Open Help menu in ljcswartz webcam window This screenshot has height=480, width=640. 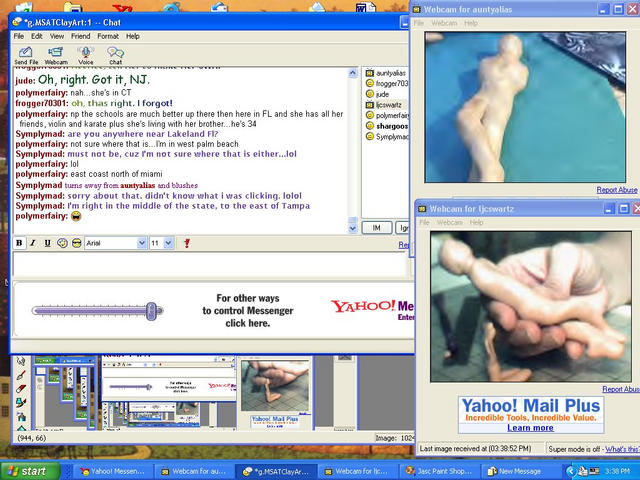476,222
